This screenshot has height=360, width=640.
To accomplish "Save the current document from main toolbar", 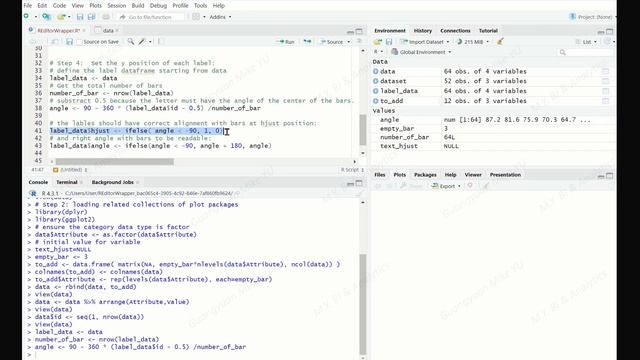I will [x=80, y=17].
